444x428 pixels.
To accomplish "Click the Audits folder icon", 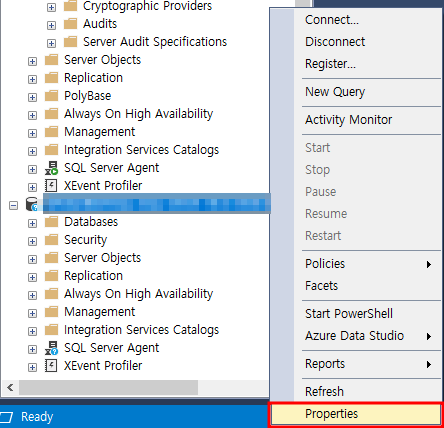I will (x=70, y=23).
